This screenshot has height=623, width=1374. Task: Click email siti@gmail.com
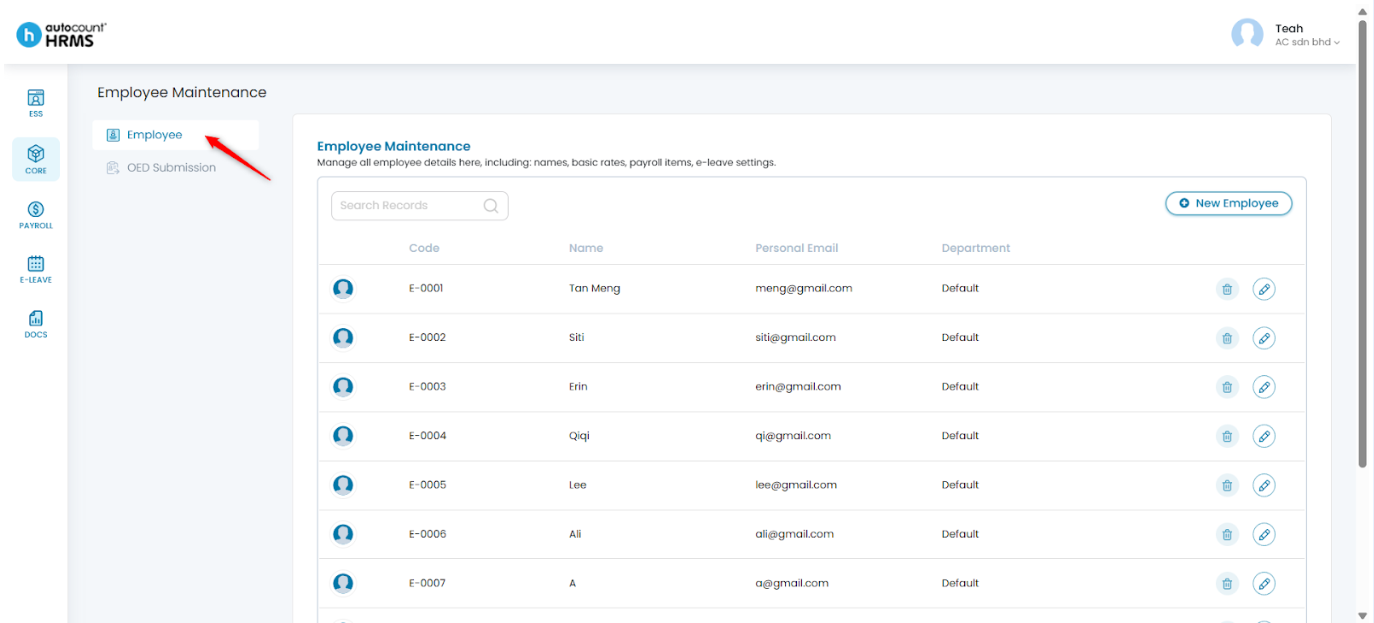click(x=795, y=337)
